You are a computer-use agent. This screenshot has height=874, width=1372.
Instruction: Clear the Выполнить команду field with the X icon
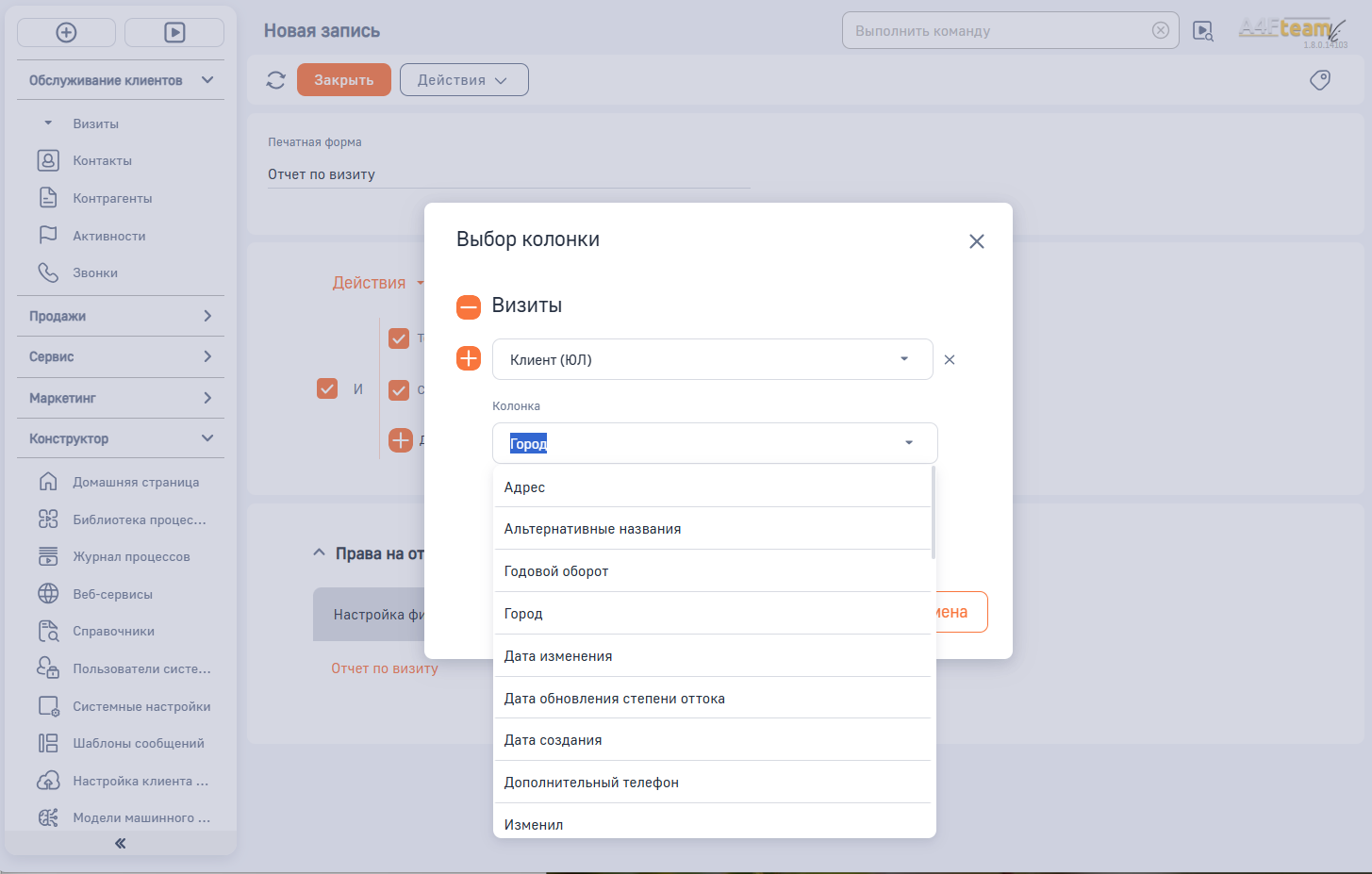point(1161,30)
